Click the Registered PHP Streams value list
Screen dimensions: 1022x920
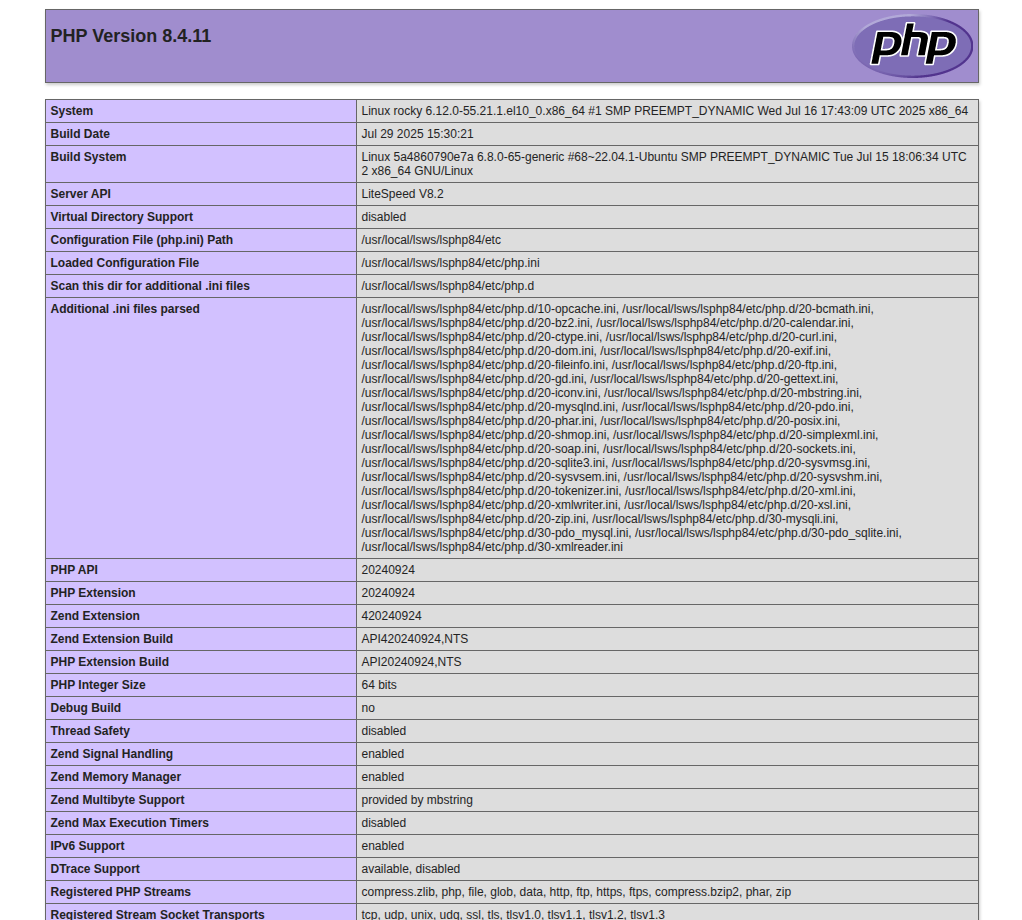click(x=576, y=892)
